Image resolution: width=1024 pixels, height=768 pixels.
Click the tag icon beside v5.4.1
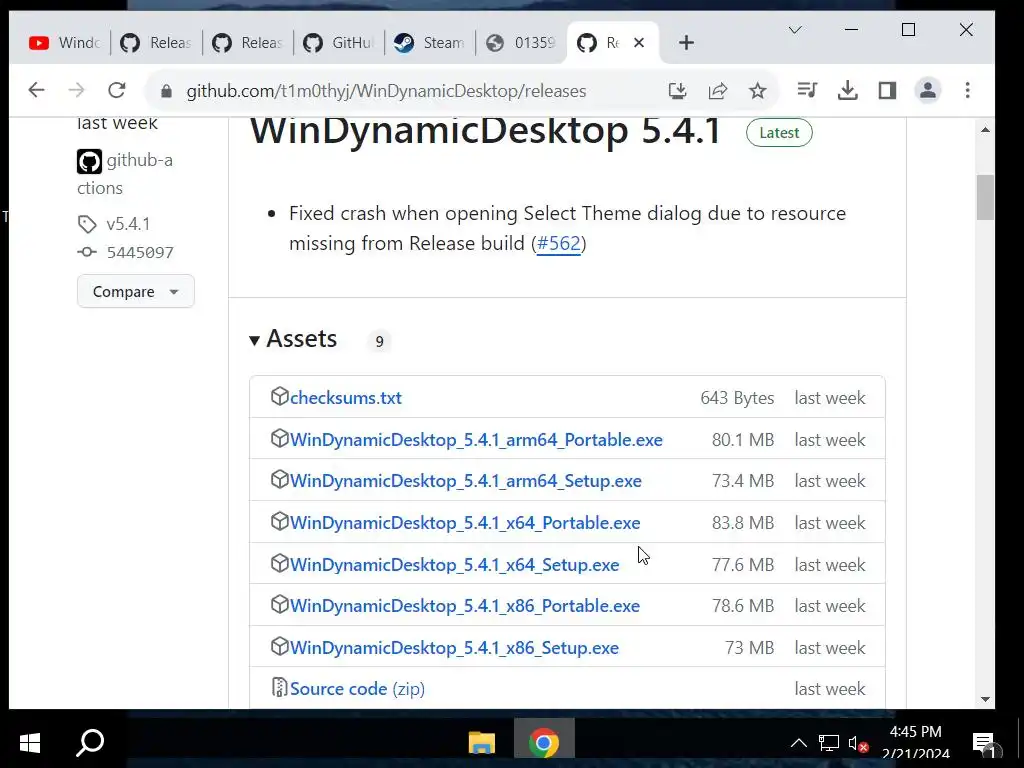coord(87,224)
